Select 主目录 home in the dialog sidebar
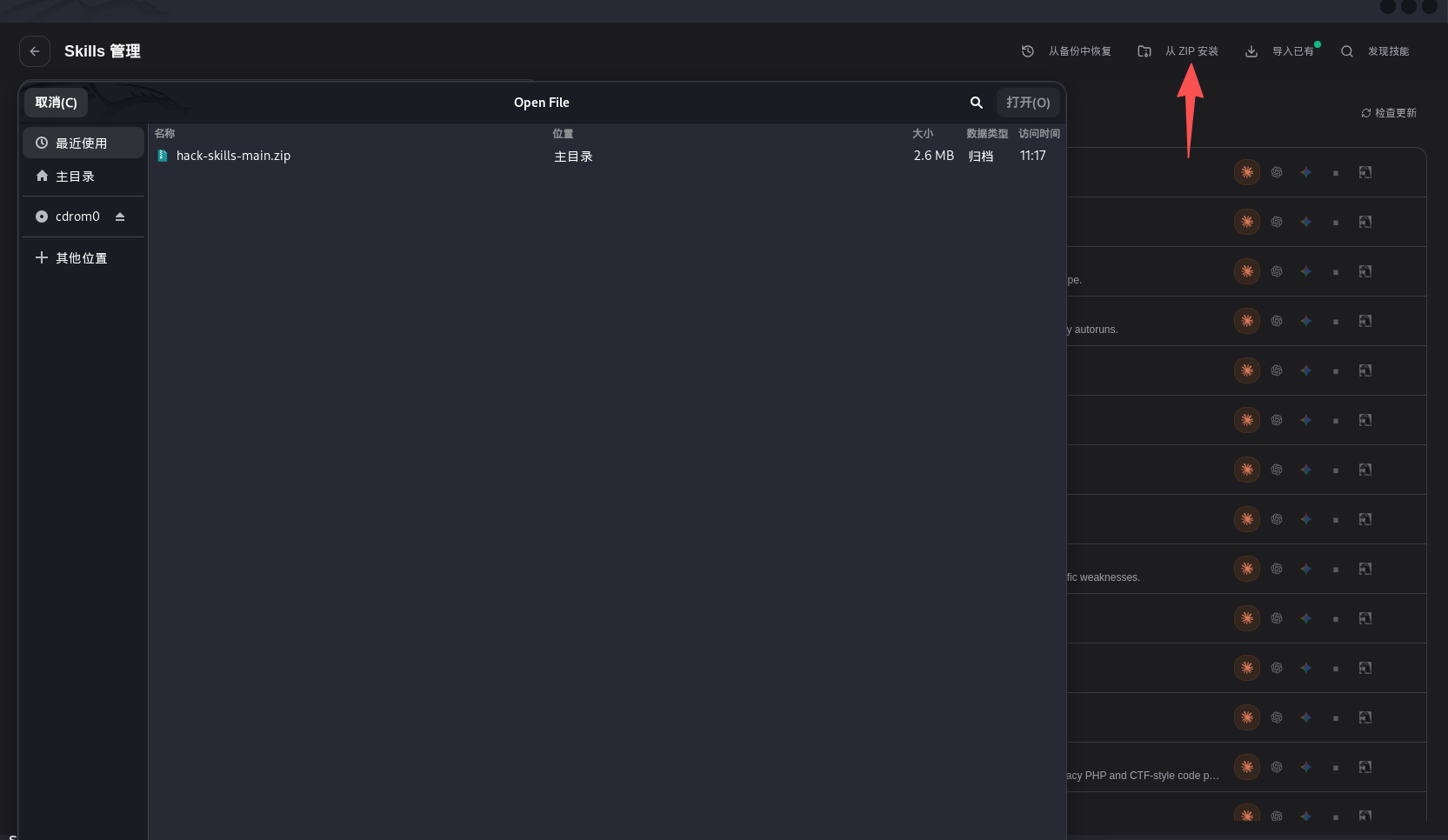 pos(83,177)
